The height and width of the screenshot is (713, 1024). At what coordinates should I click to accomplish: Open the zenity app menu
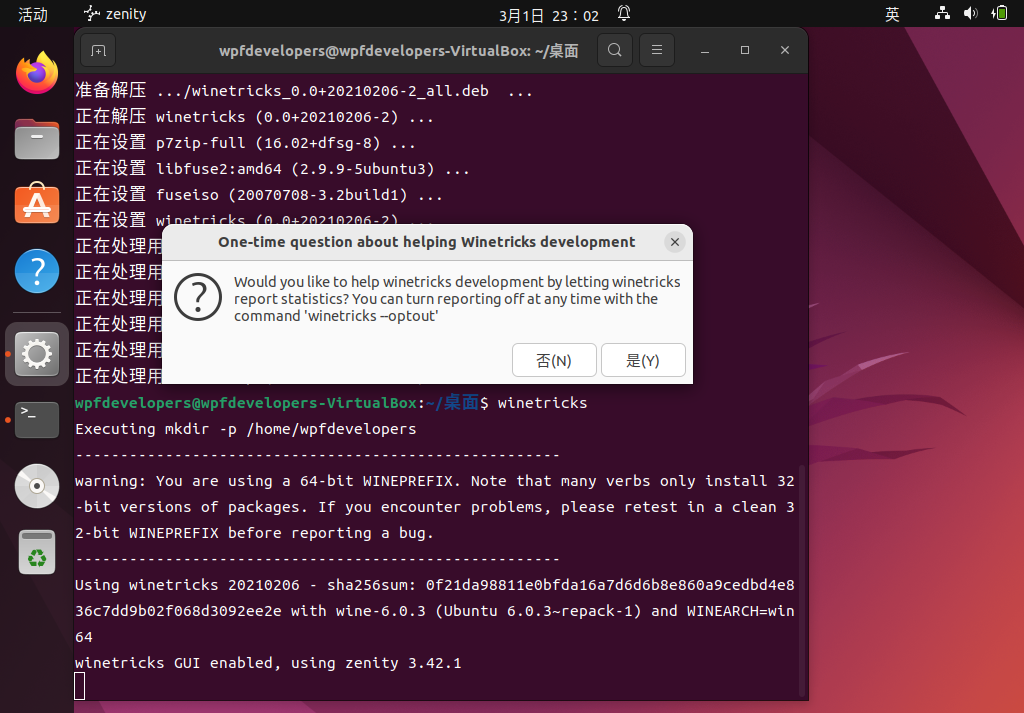pos(115,14)
